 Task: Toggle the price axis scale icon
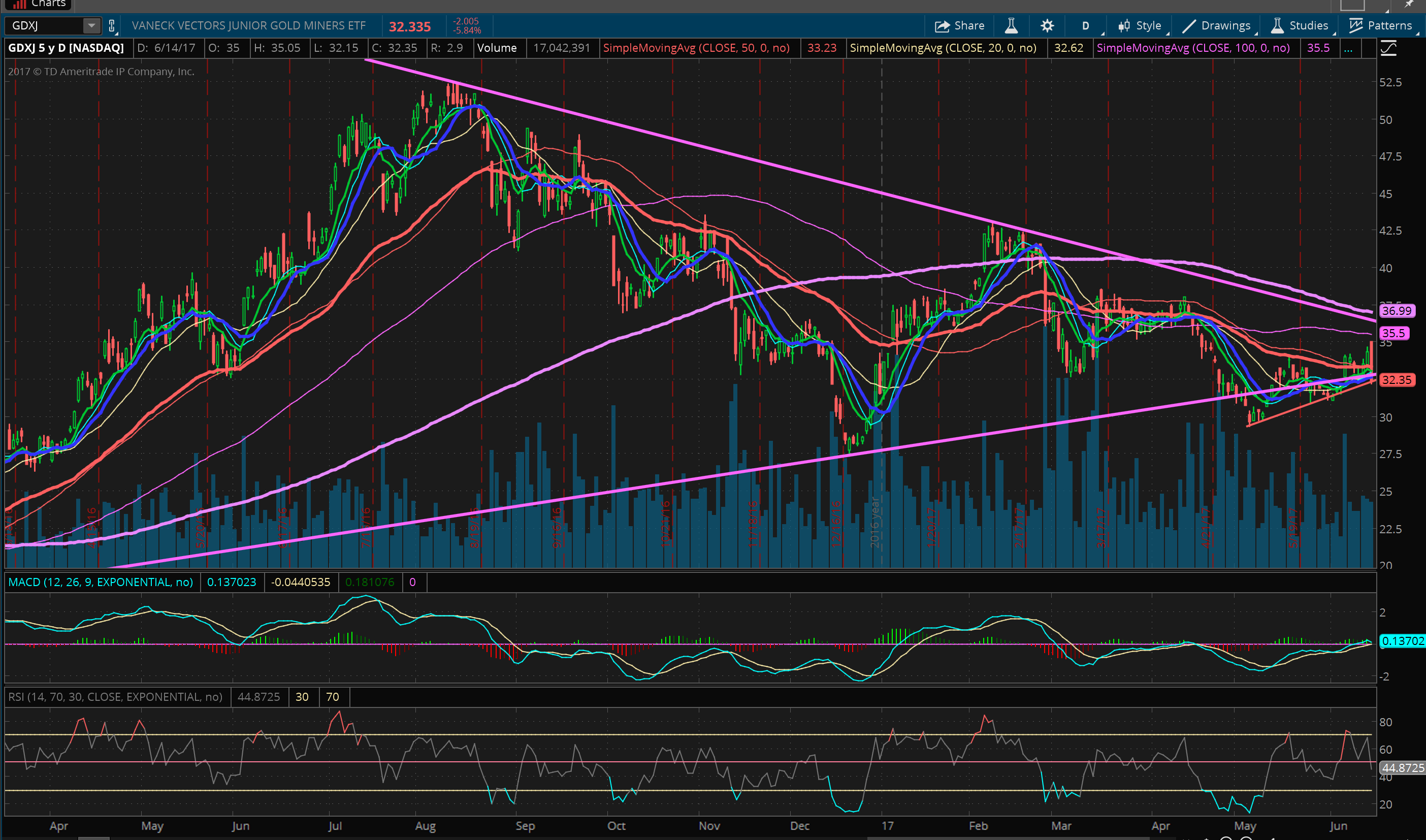1388,49
